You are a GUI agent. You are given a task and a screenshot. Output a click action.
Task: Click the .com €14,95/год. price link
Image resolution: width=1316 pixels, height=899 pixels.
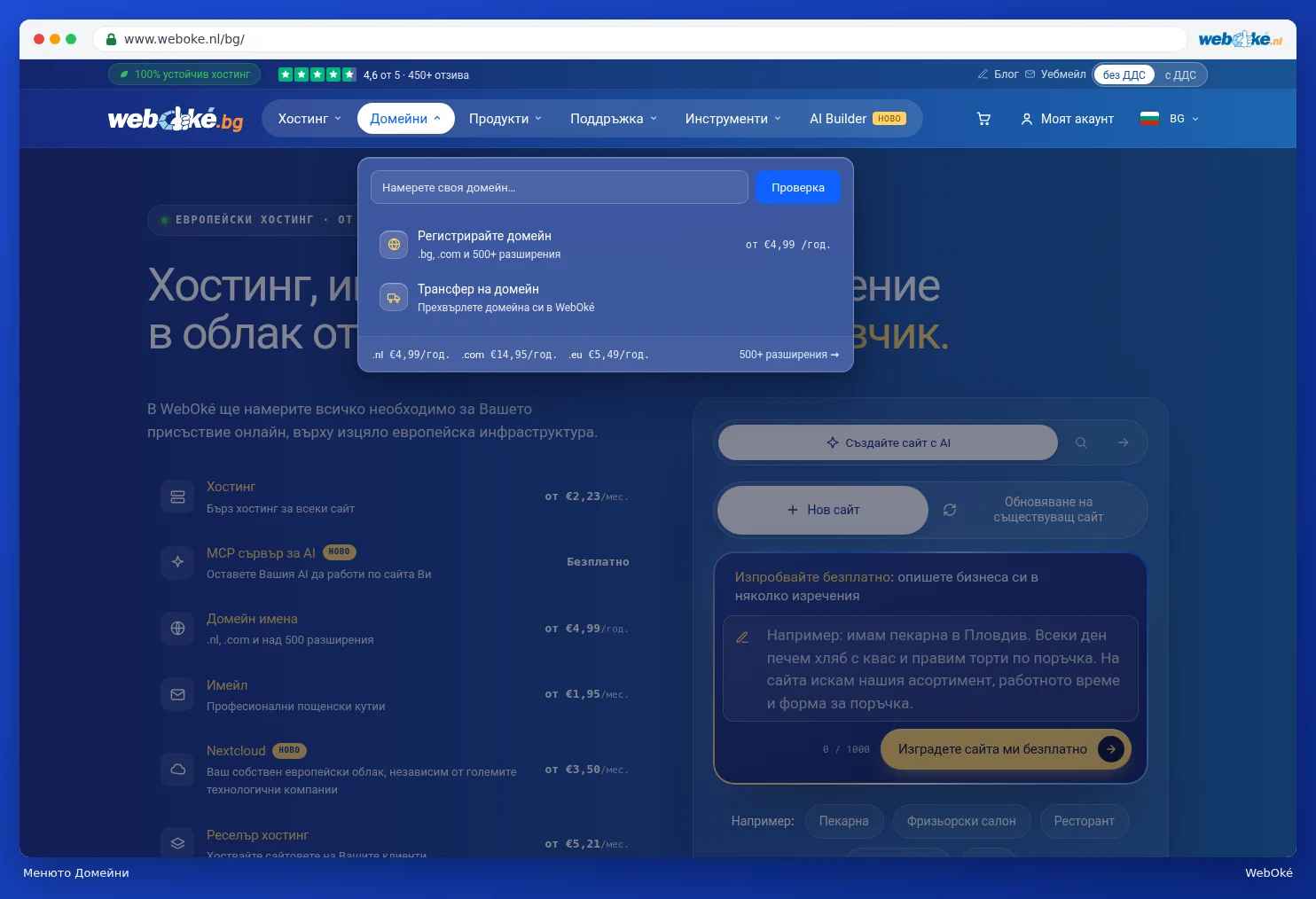pyautogui.click(x=509, y=355)
